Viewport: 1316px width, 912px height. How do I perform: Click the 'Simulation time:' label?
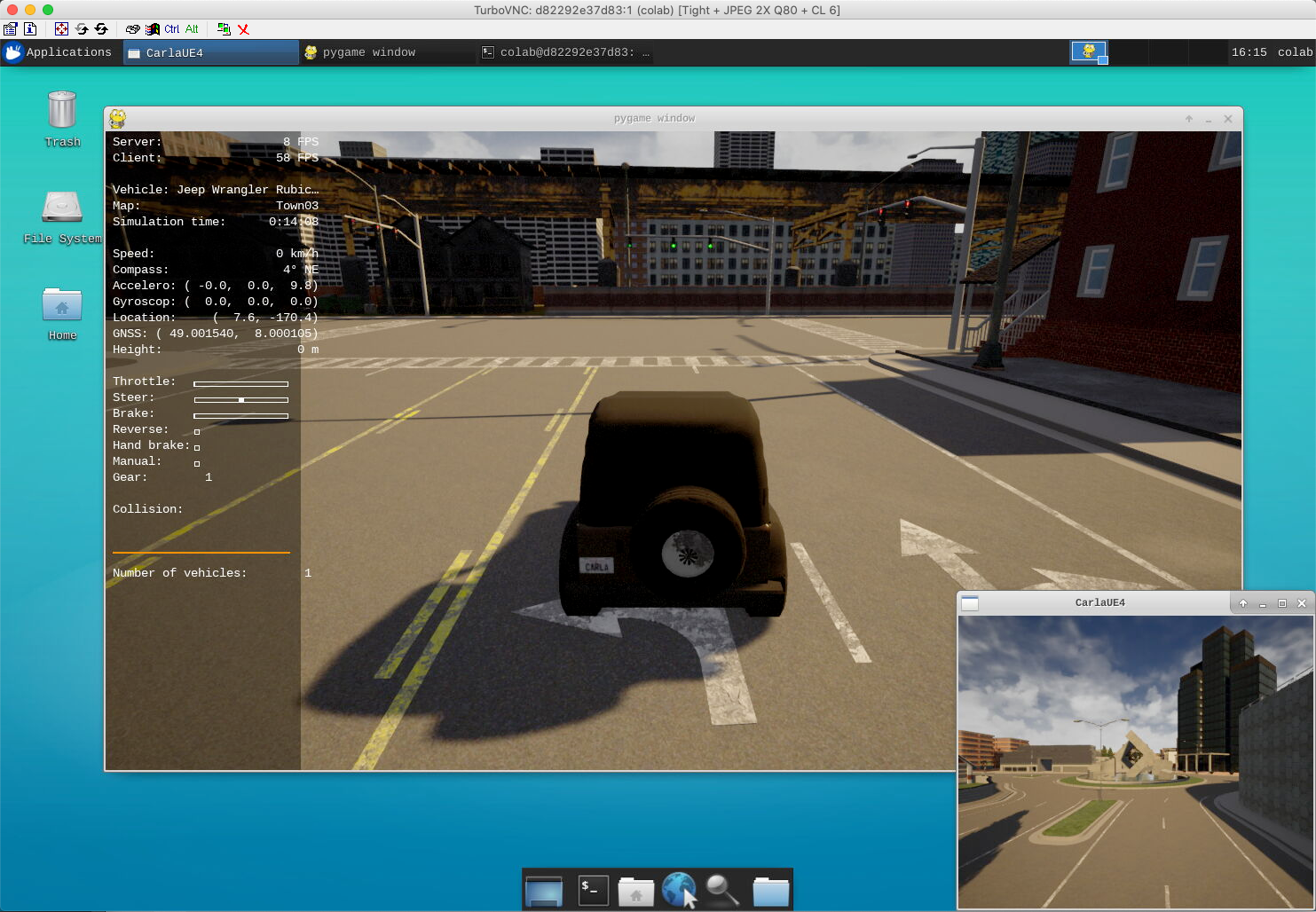coord(169,221)
